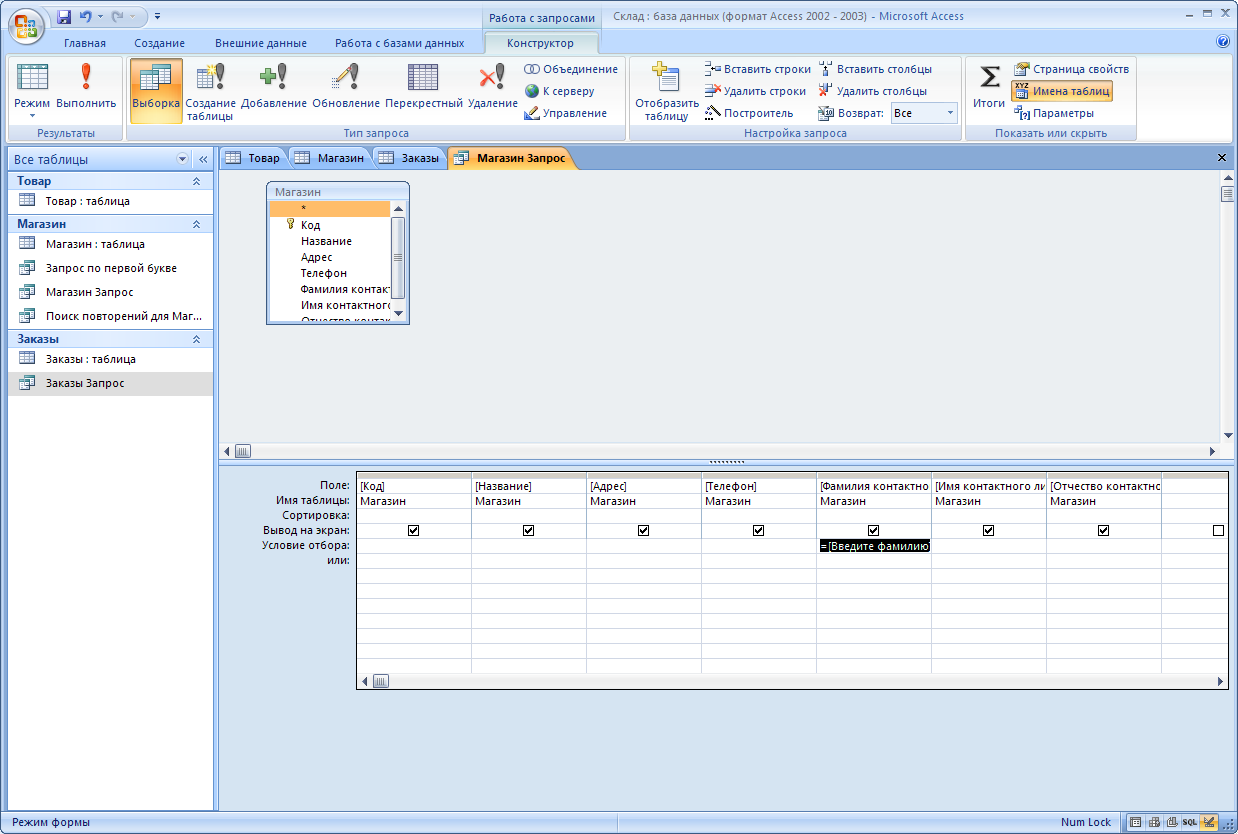Viewport: 1238px width, 834px height.
Task: Uncheck Вывод на экран for Название
Action: tap(528, 531)
